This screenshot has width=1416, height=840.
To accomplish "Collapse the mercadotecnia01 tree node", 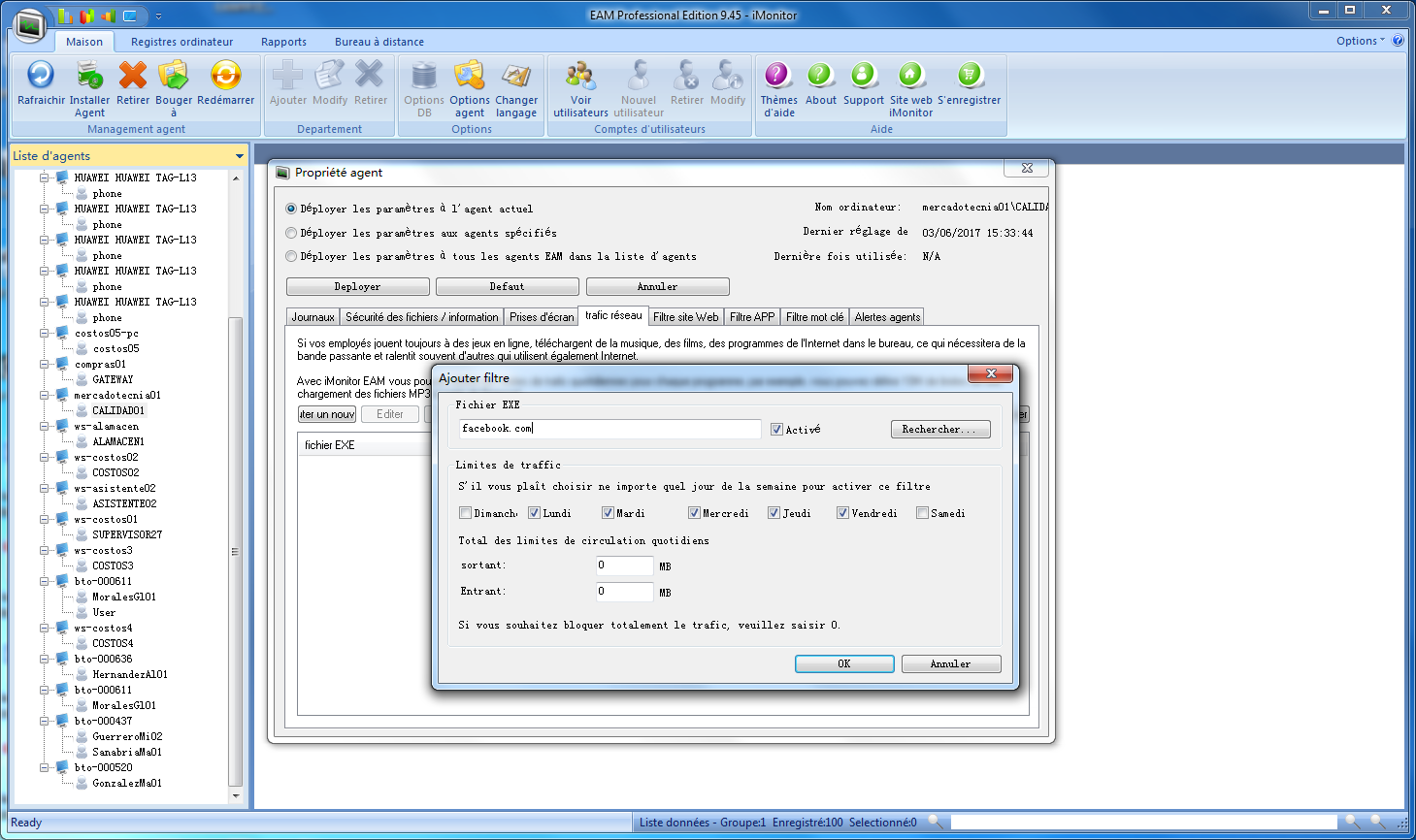I will coord(45,395).
